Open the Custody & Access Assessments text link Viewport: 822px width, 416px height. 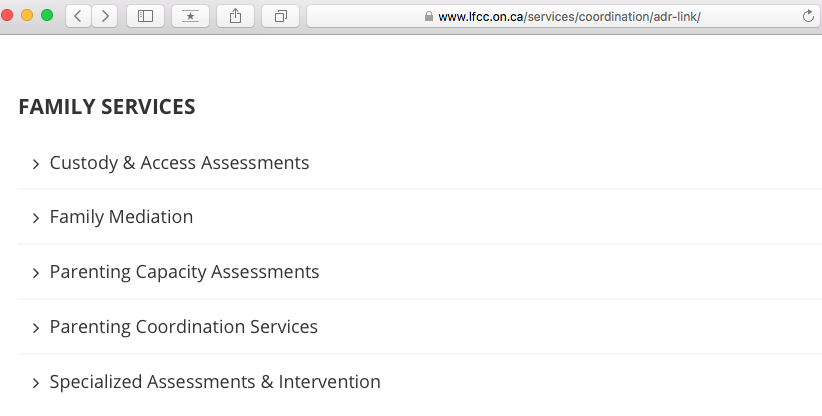(179, 163)
